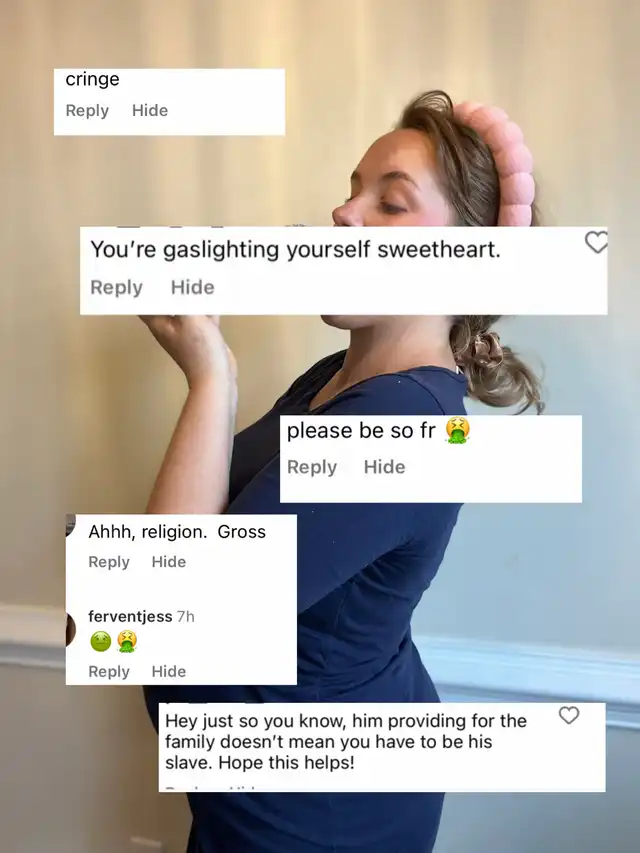
Task: Reply to gaslighting yourself sweetheart comment
Action: coord(116,287)
